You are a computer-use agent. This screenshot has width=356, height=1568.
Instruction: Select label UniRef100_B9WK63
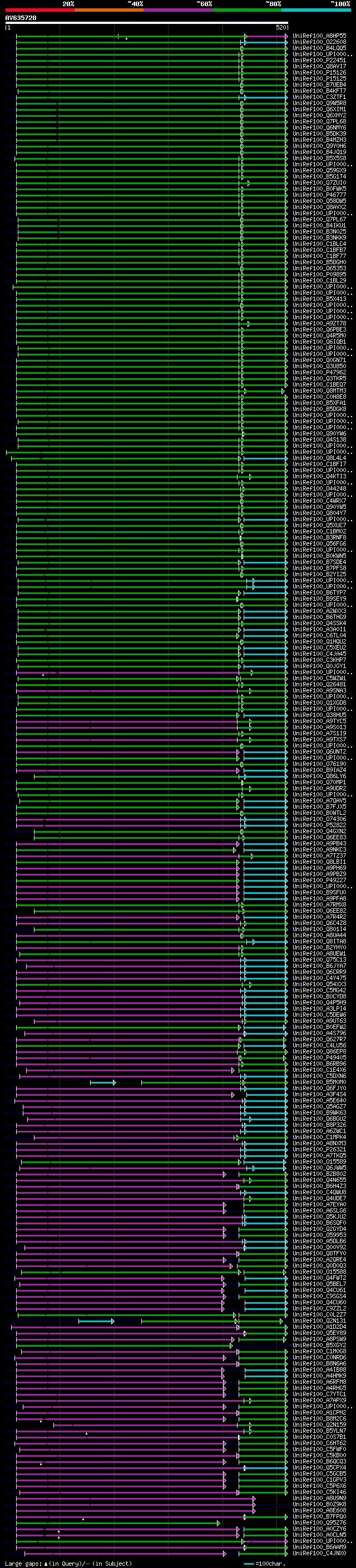pyautogui.click(x=319, y=1112)
